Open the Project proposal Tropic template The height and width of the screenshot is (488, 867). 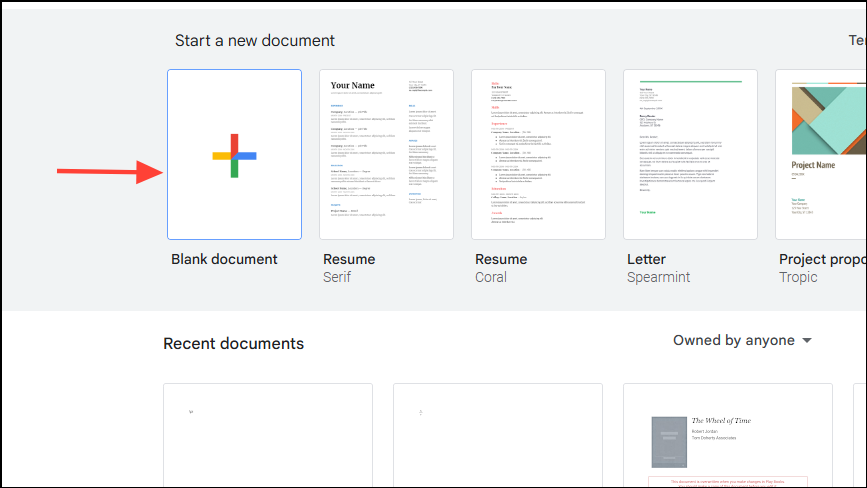pos(821,154)
